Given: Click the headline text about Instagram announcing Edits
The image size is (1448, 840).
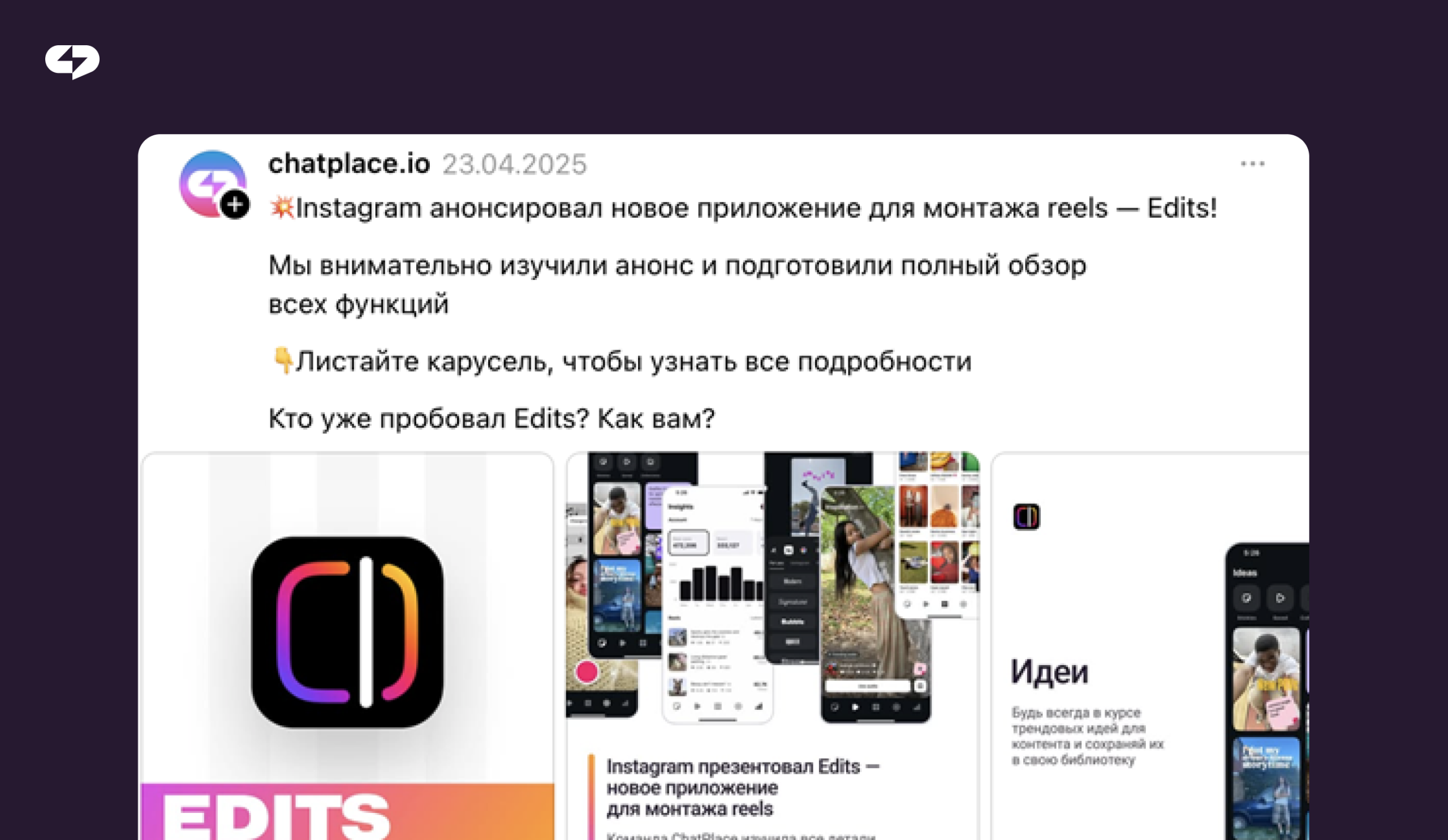Looking at the screenshot, I should [x=743, y=208].
